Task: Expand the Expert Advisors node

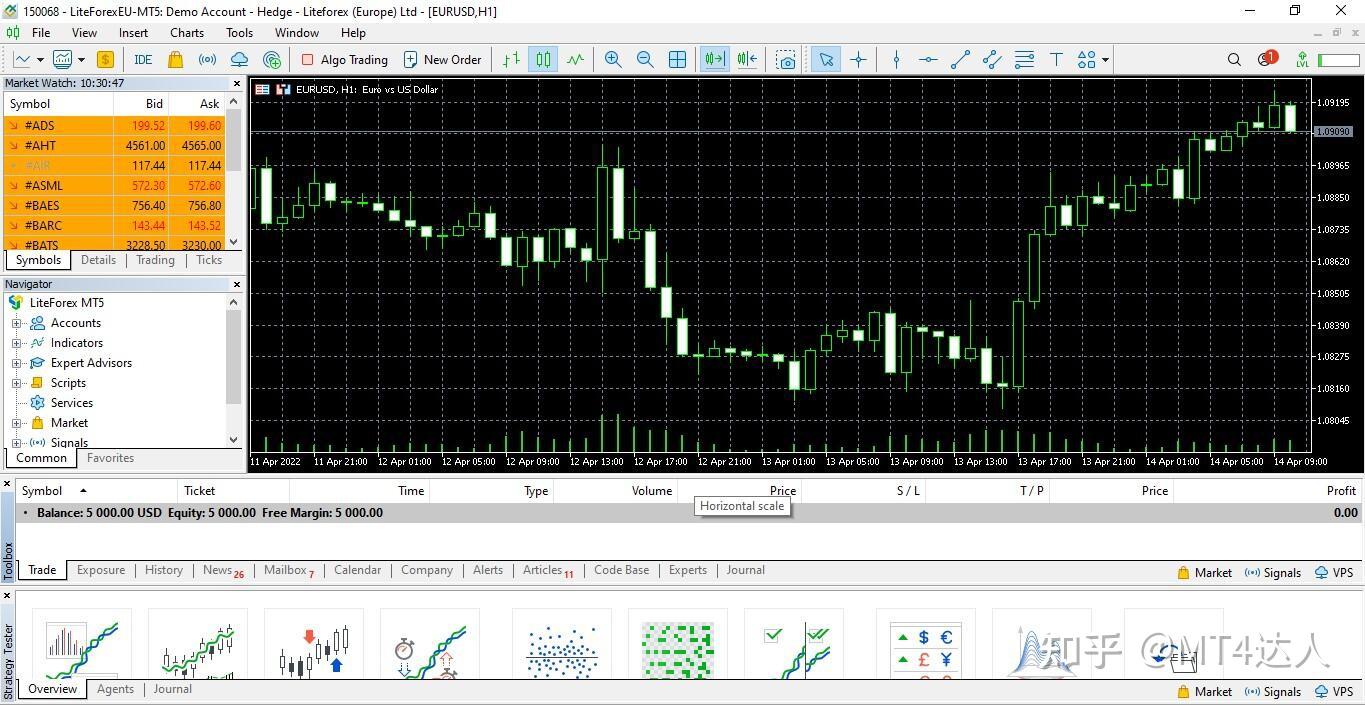Action: pos(16,363)
